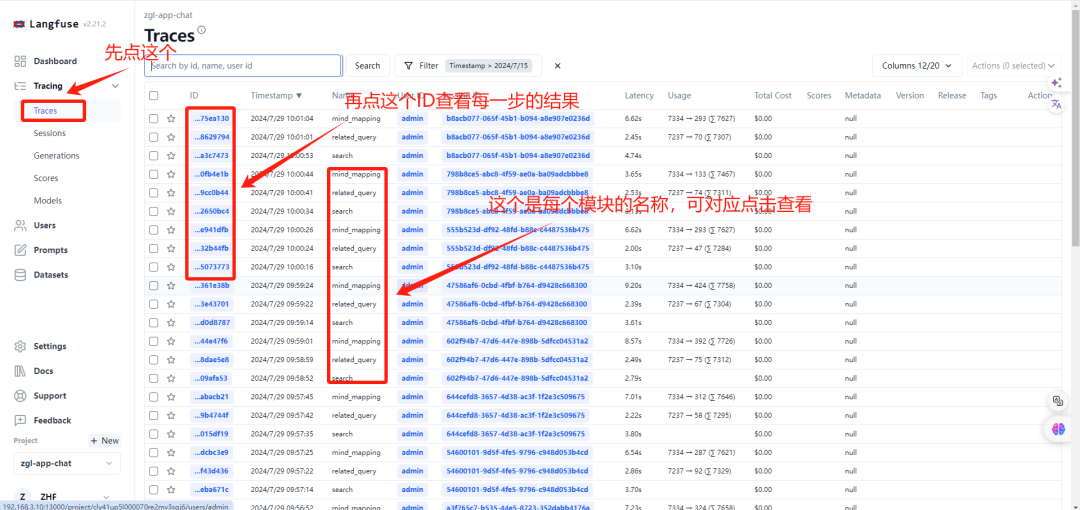Image resolution: width=1080 pixels, height=510 pixels.
Task: Star the trace ...8629794
Action: 171,137
